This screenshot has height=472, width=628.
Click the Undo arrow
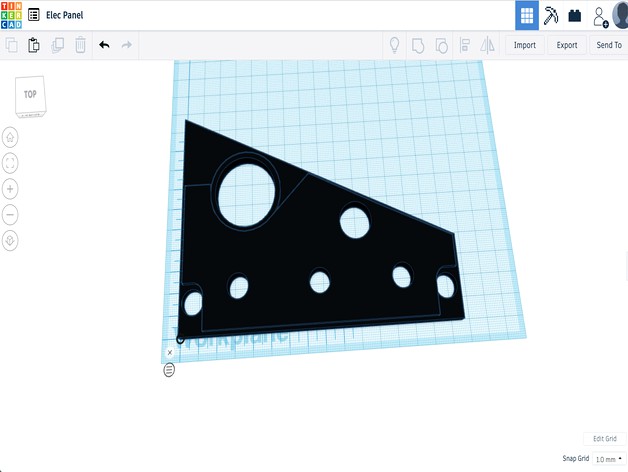click(104, 45)
